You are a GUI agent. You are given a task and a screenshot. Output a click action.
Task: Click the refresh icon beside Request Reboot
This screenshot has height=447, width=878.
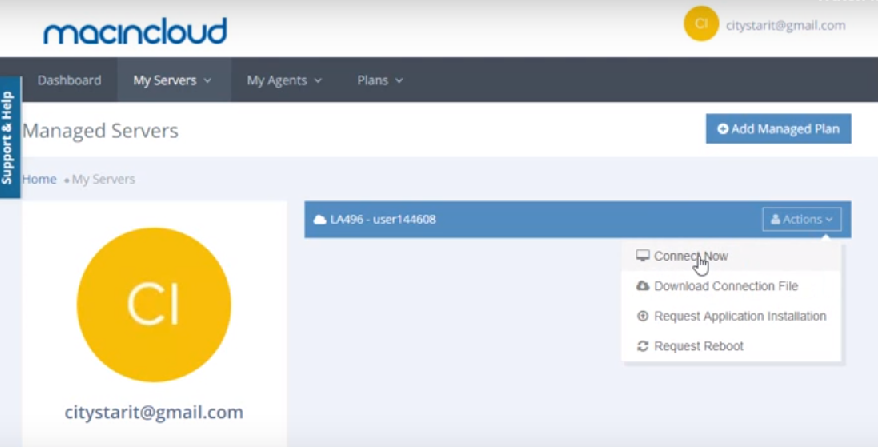click(642, 346)
